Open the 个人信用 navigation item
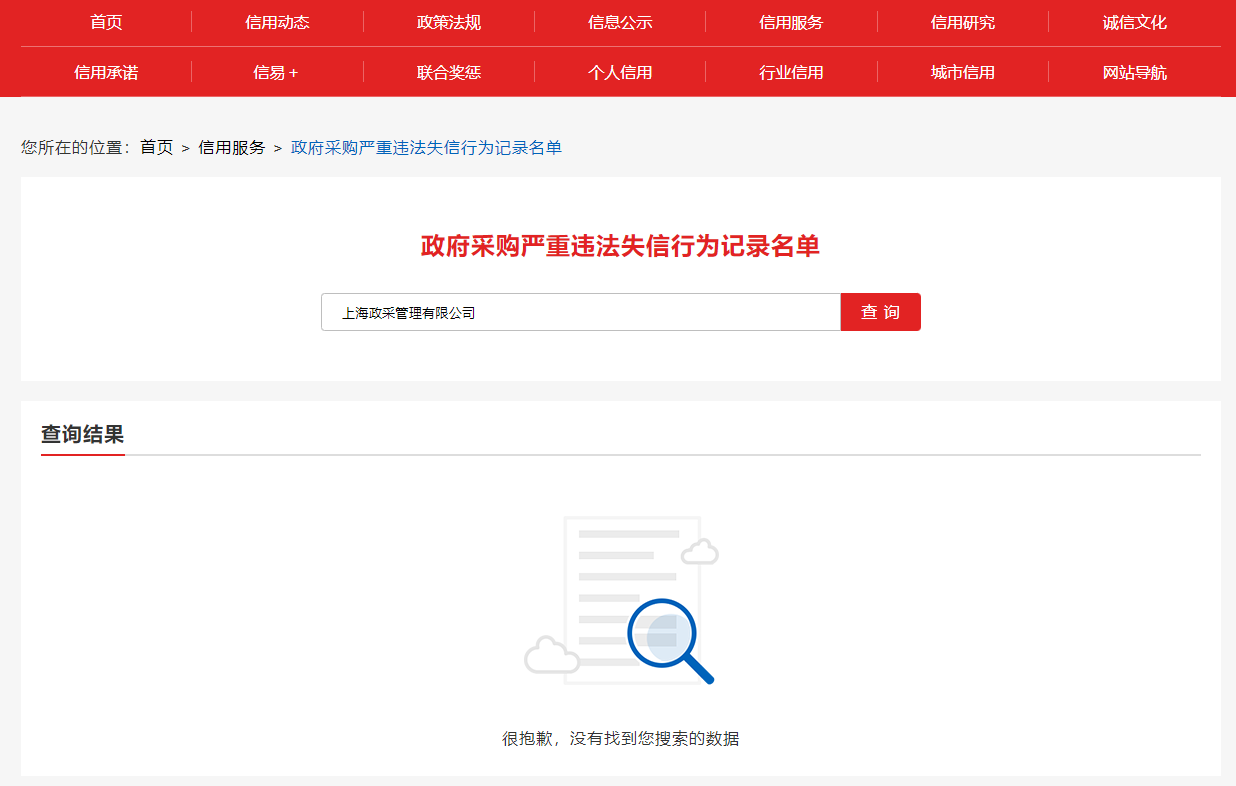1236x786 pixels. coord(620,72)
